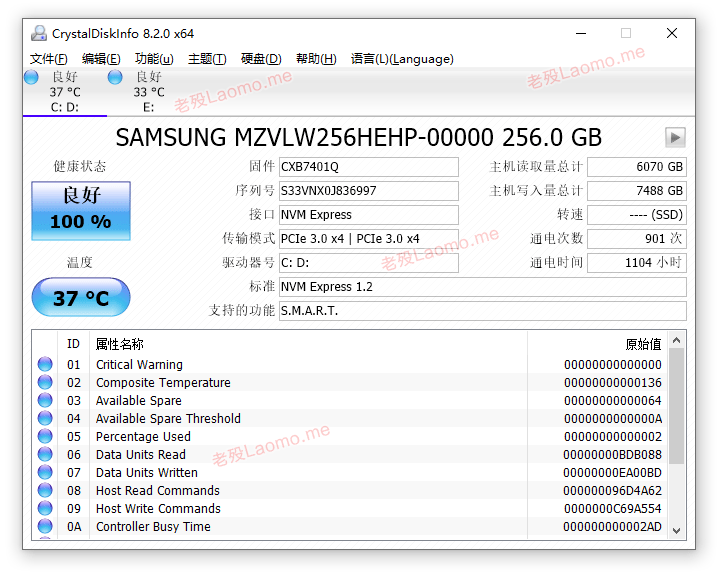Select the Data Units Written attribute name
Screen dimensions: 724x579
coord(147,473)
